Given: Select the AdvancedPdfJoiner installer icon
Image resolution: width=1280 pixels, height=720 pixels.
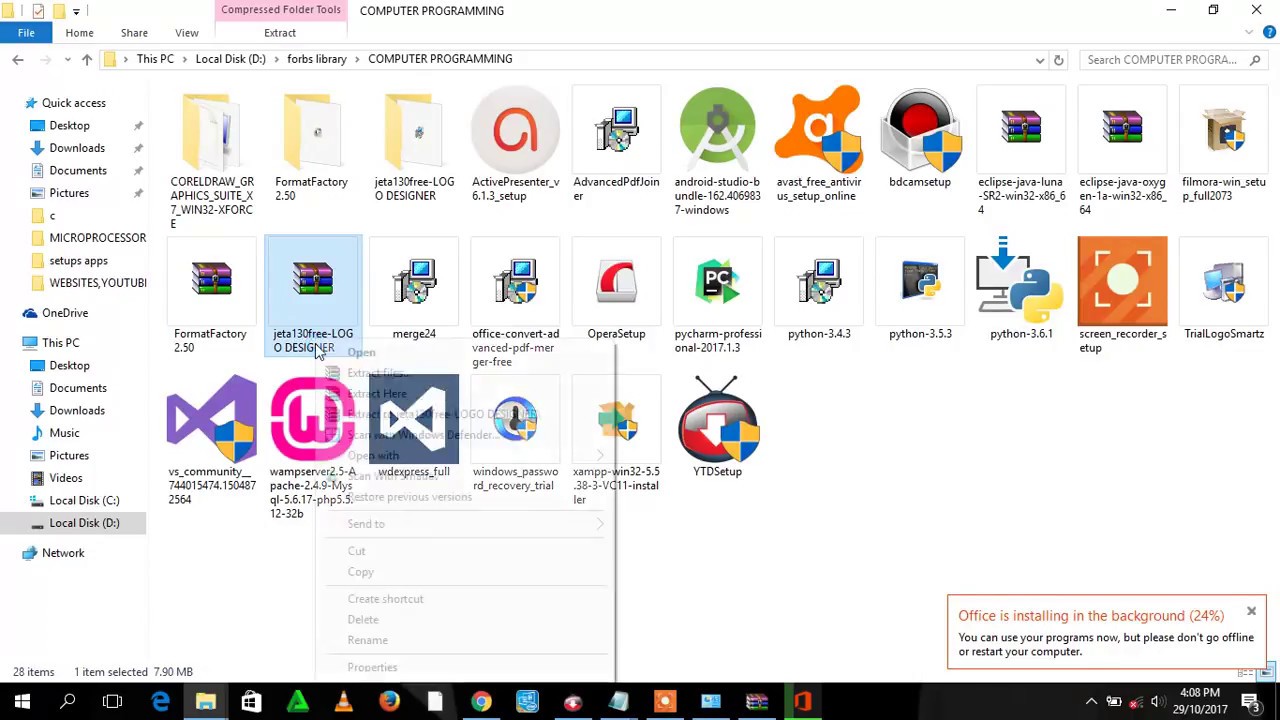Looking at the screenshot, I should coord(616,130).
